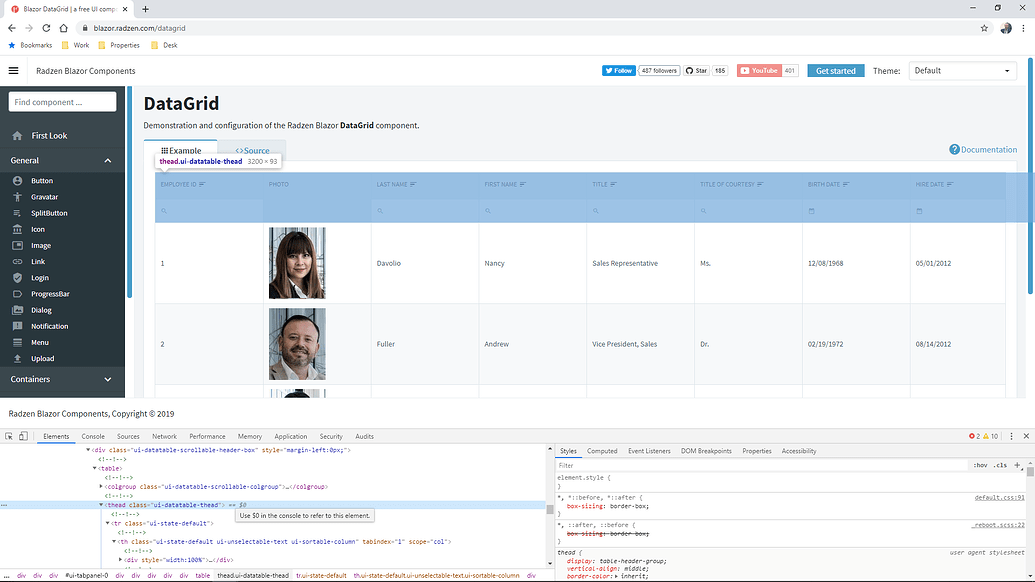
Task: Open the Theme dropdown
Action: point(962,71)
